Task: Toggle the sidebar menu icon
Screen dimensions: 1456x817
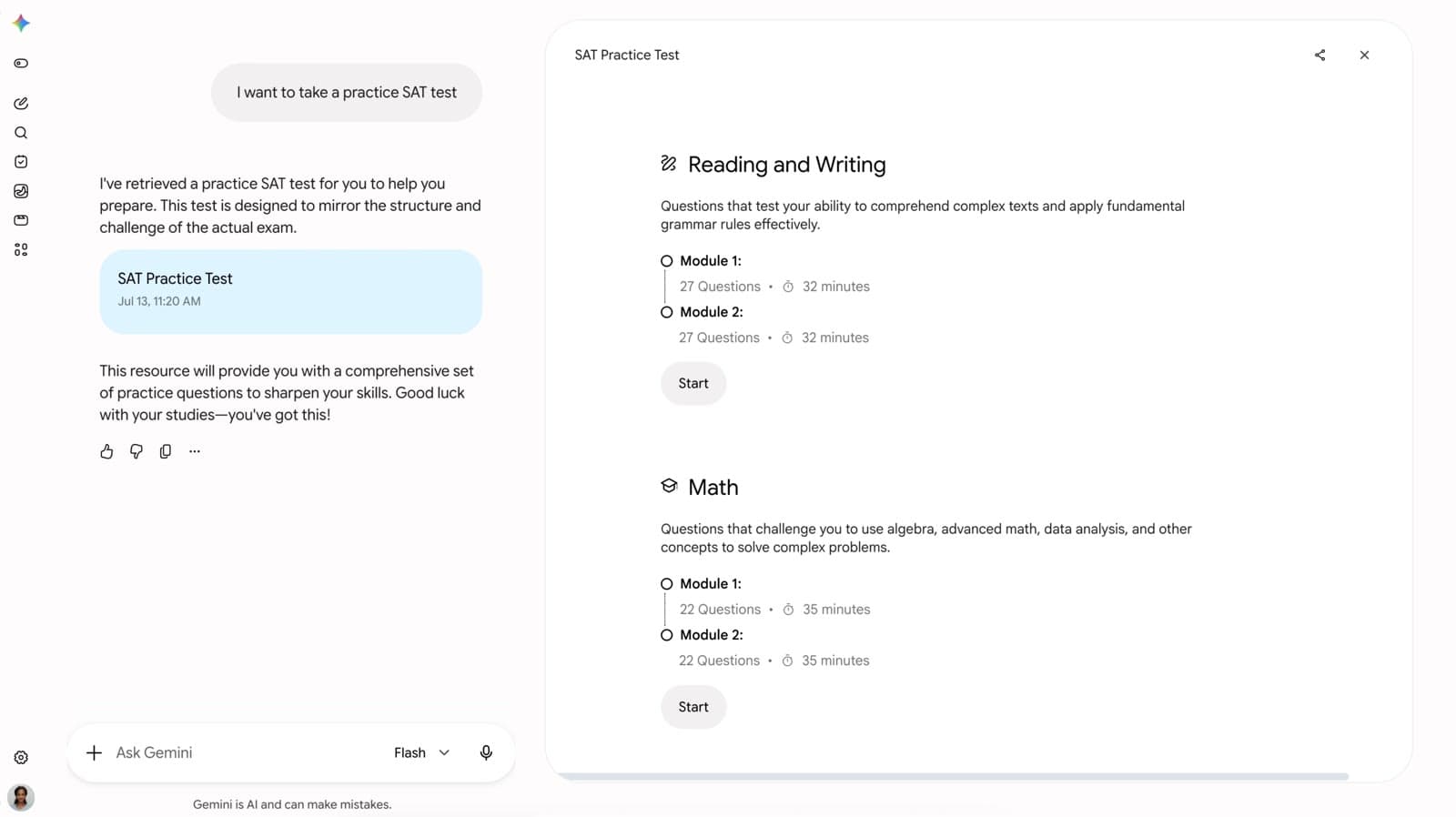Action: pyautogui.click(x=21, y=64)
